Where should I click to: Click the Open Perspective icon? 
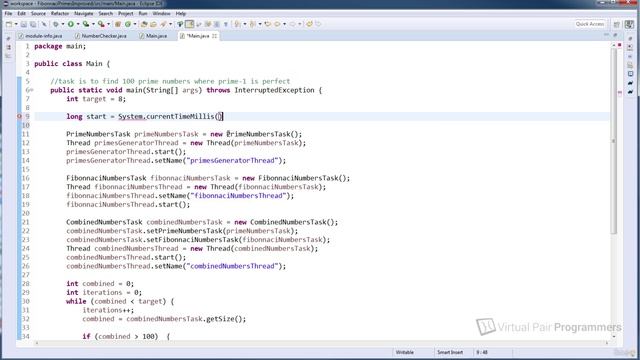tap(617, 24)
